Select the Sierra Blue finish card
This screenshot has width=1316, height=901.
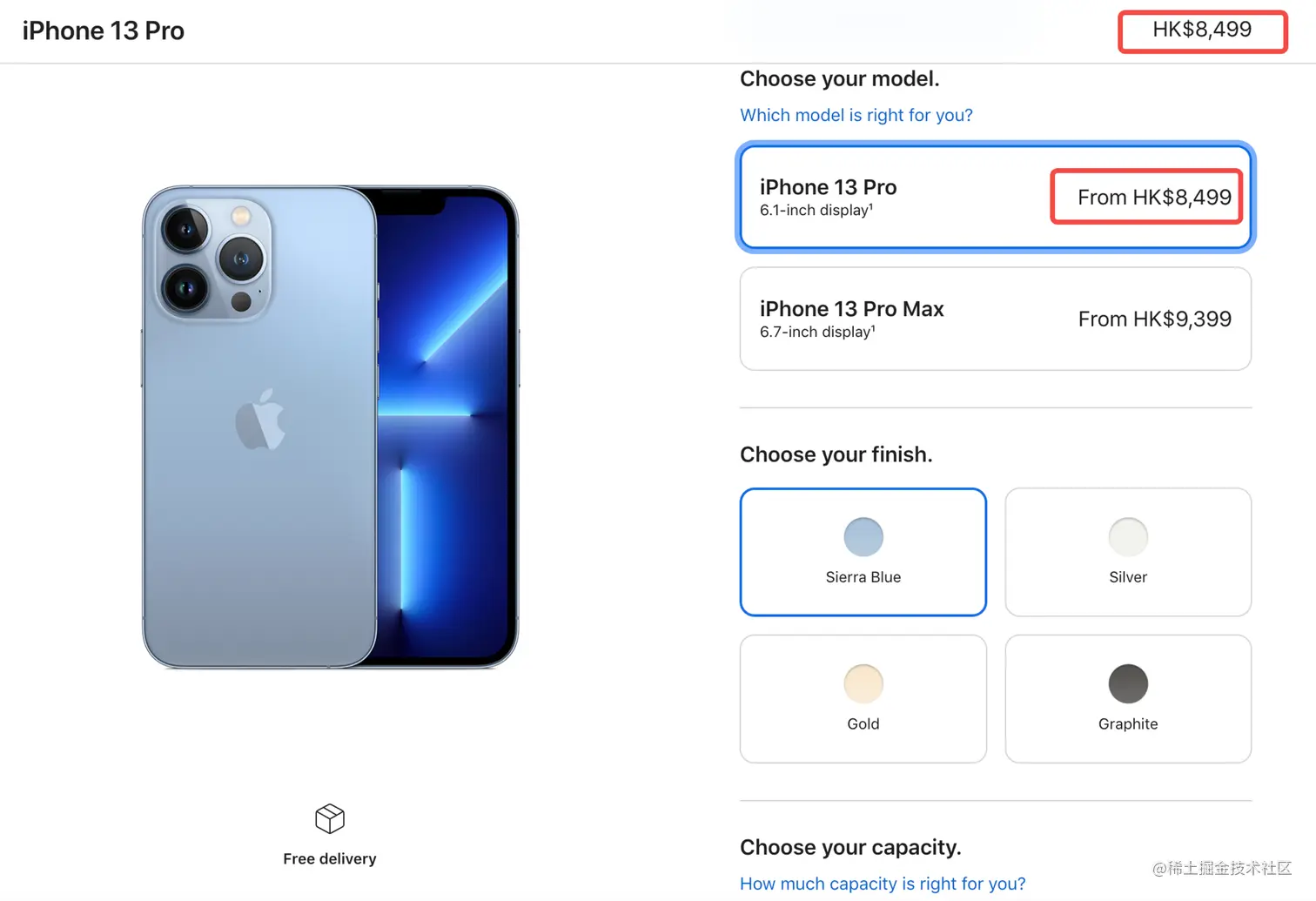click(863, 552)
